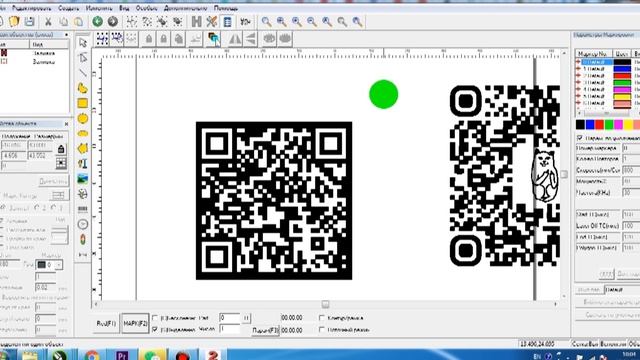640x360 pixels.
Task: Select the black pen row in marker list
Action: (x=607, y=62)
